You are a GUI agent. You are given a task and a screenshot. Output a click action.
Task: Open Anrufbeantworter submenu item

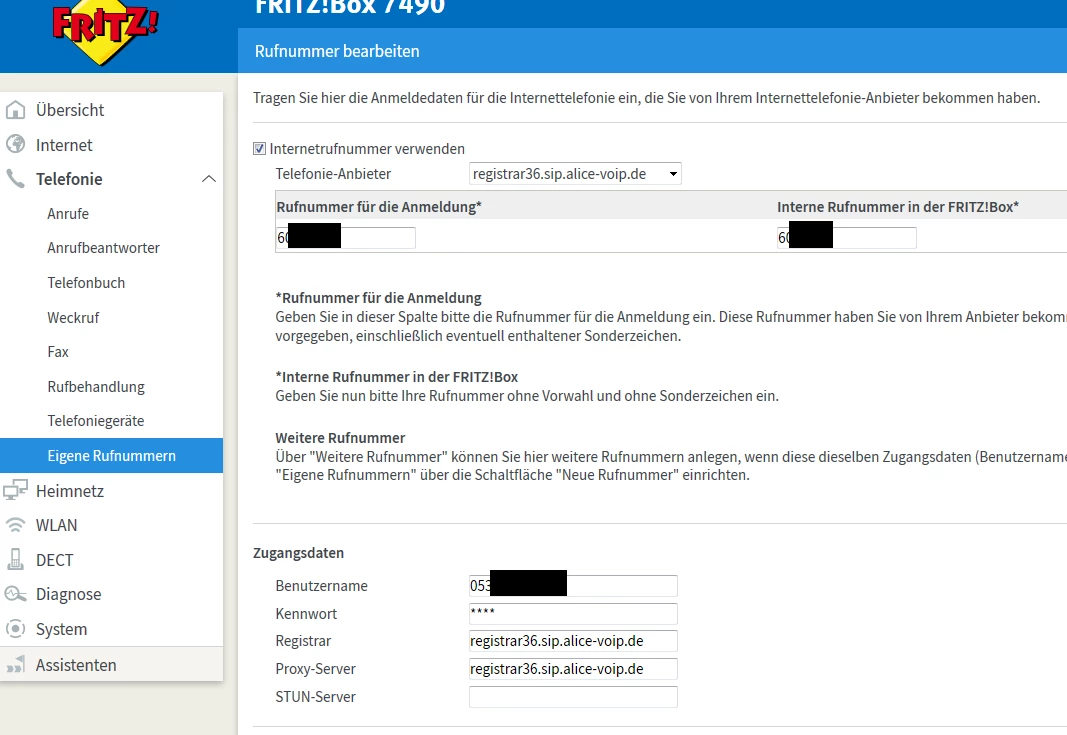103,248
